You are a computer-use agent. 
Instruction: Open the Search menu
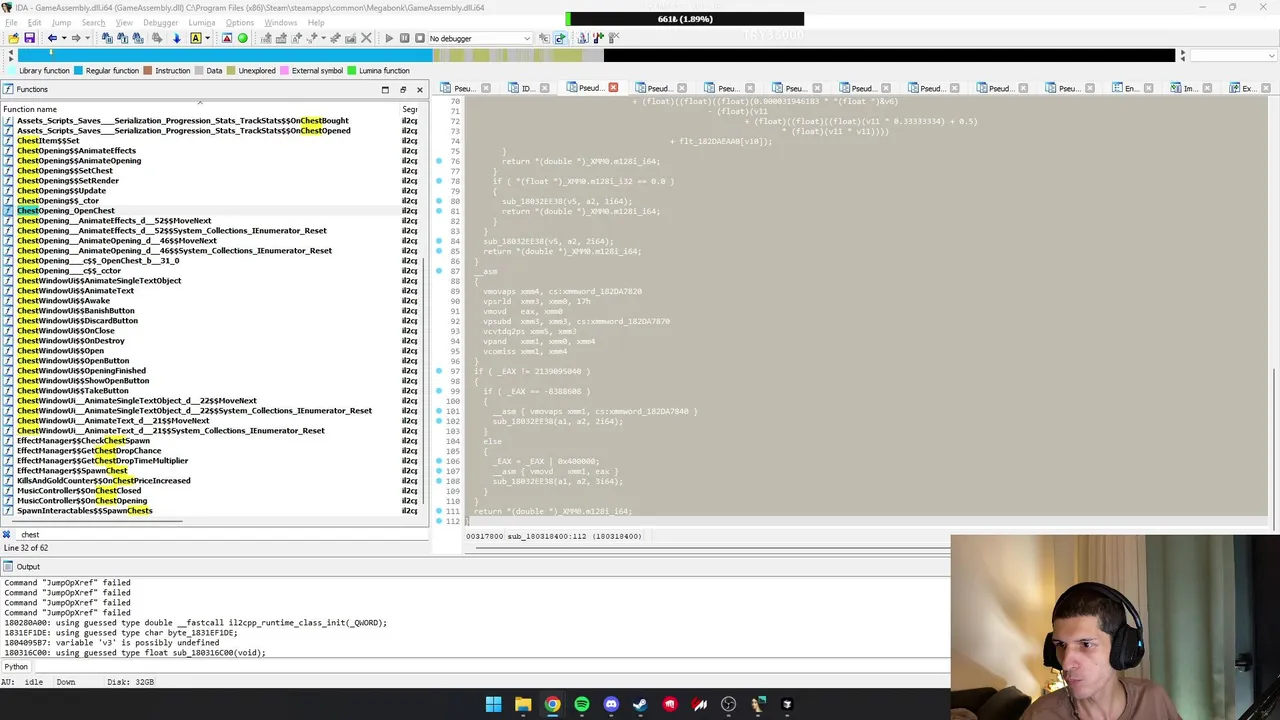click(x=93, y=22)
